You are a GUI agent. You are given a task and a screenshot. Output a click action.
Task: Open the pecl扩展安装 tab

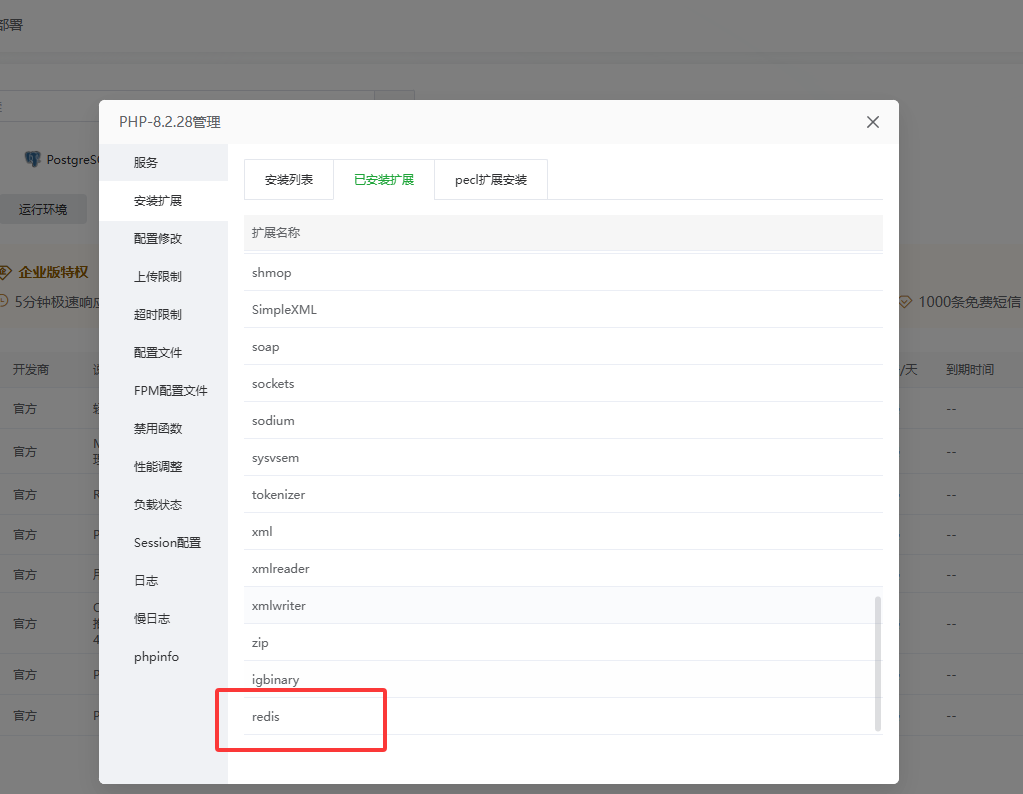[491, 180]
